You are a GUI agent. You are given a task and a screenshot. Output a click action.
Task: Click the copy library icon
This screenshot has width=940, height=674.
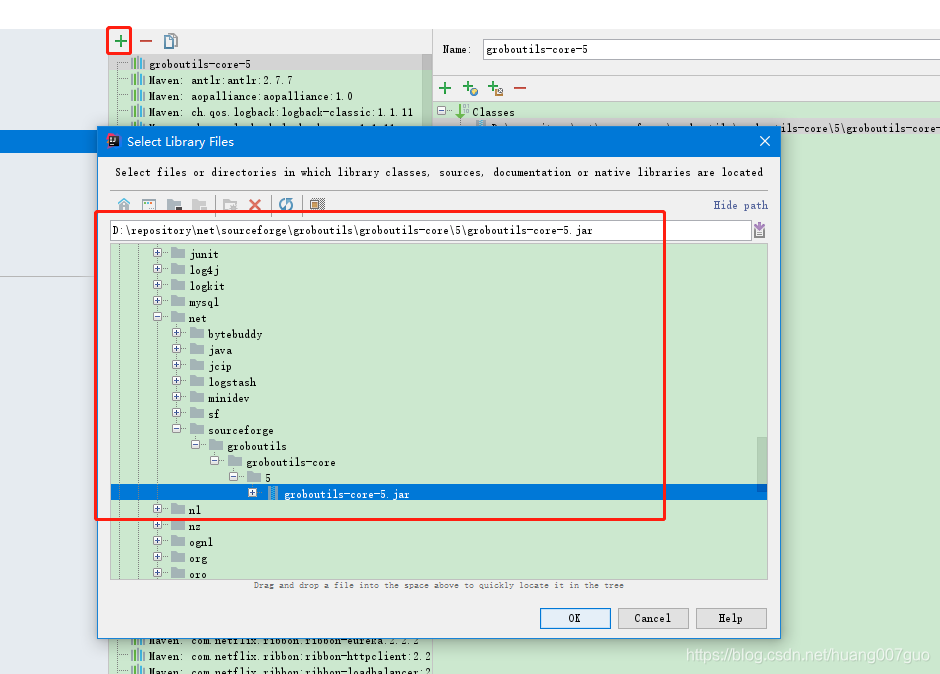pyautogui.click(x=171, y=41)
